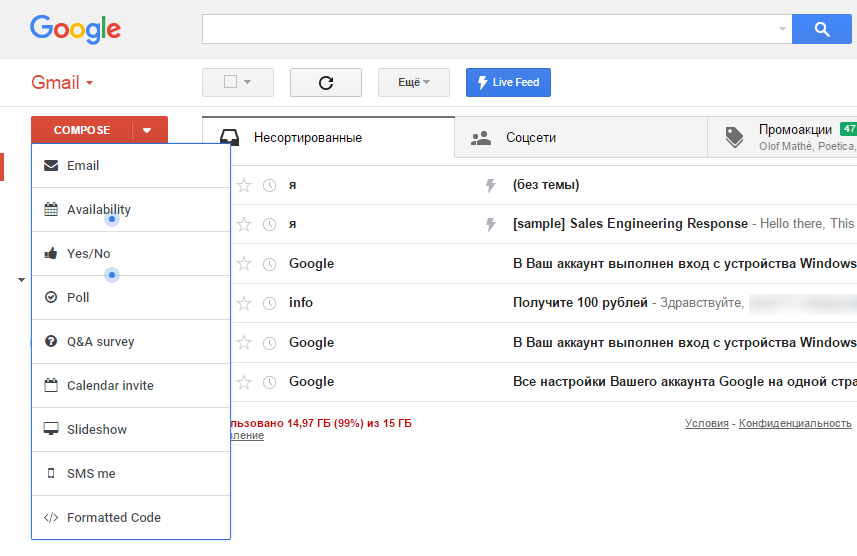Click the monitor icon beside Slideshow
The height and width of the screenshot is (556, 857).
[51, 429]
